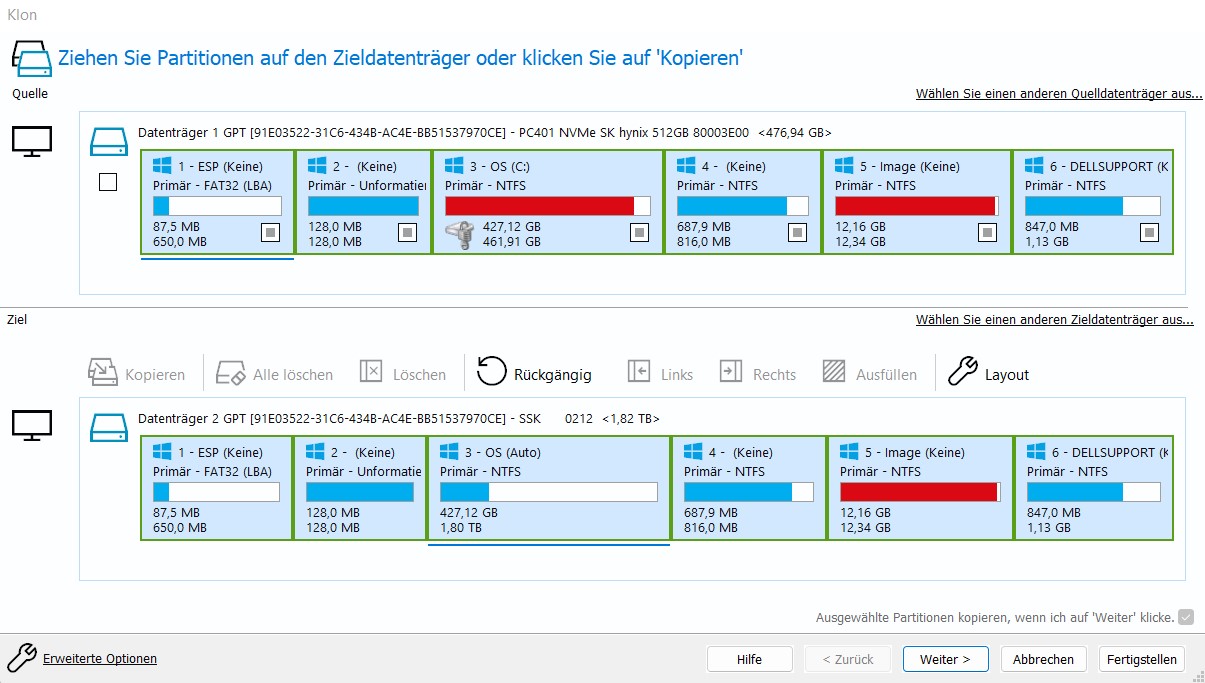
Task: Click the Fertigstellen button
Action: pos(1141,659)
